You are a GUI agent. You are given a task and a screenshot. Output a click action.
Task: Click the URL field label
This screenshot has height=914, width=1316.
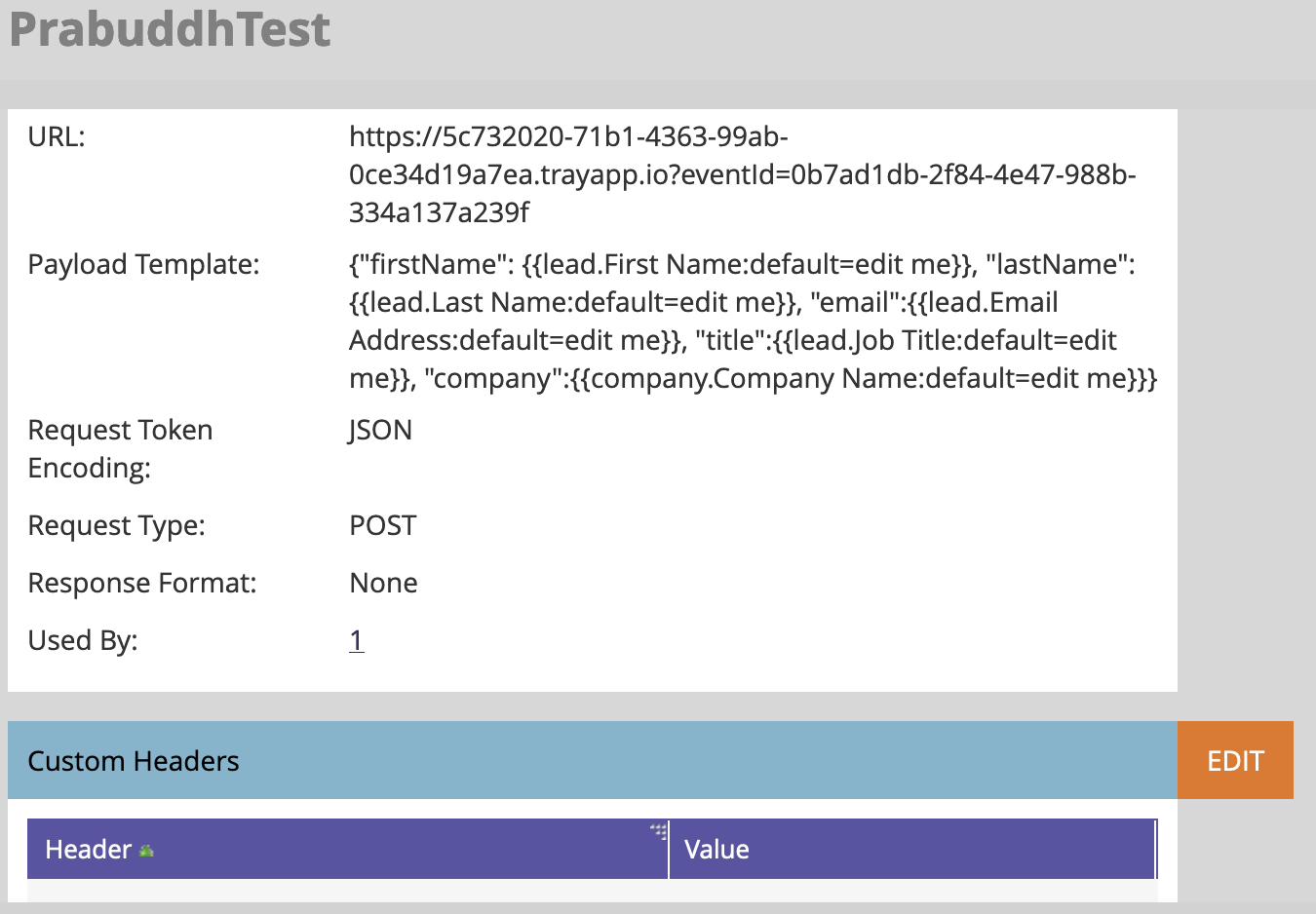(x=56, y=136)
